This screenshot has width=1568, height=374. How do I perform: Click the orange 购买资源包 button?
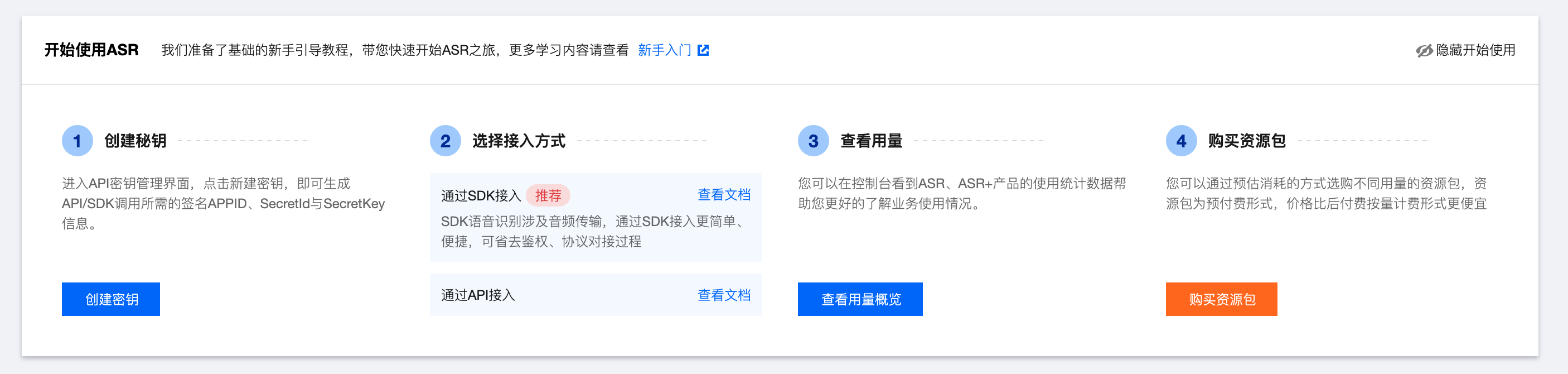coord(1222,299)
